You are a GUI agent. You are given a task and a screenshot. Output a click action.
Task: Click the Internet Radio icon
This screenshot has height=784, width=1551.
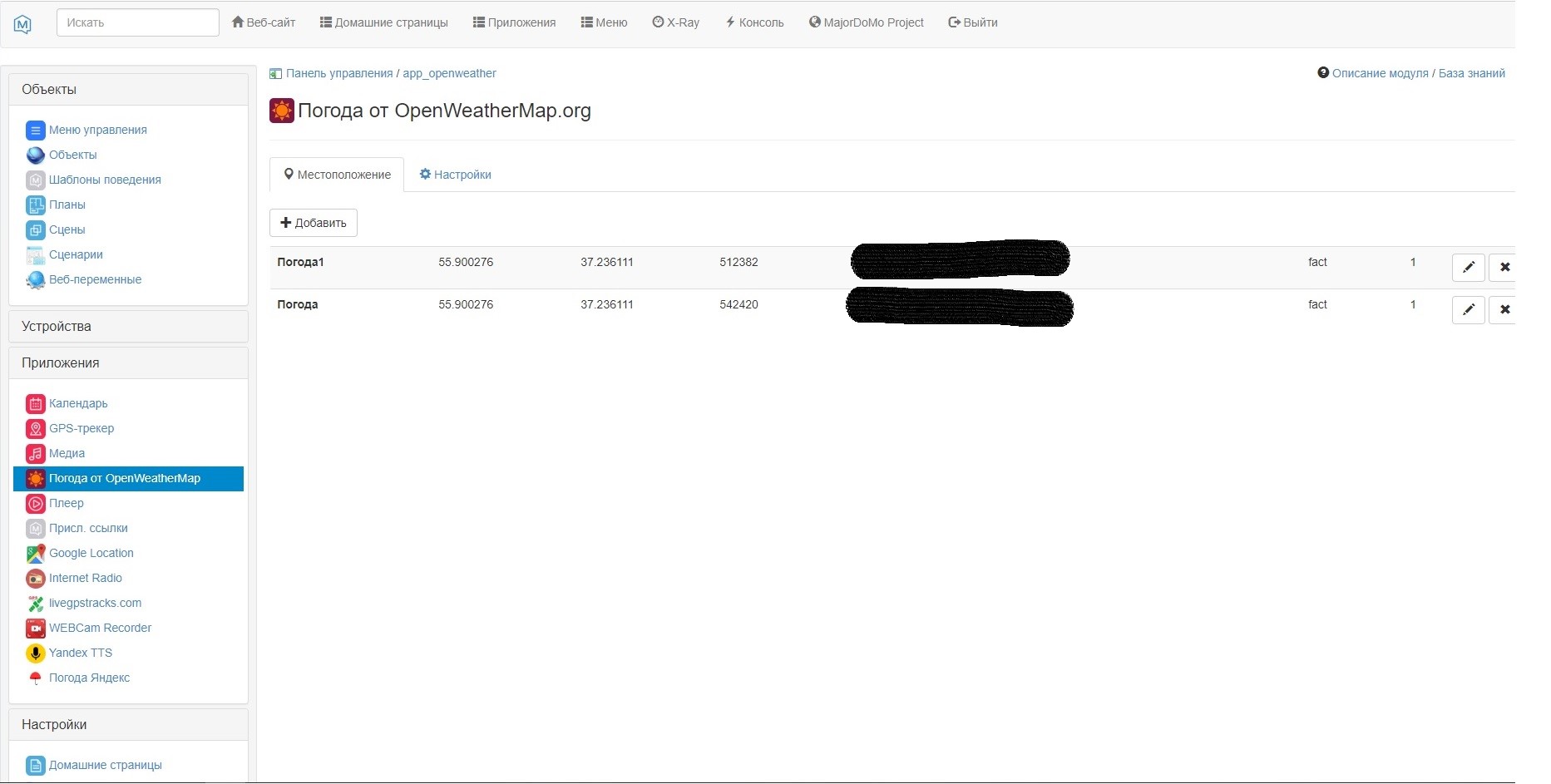[36, 579]
